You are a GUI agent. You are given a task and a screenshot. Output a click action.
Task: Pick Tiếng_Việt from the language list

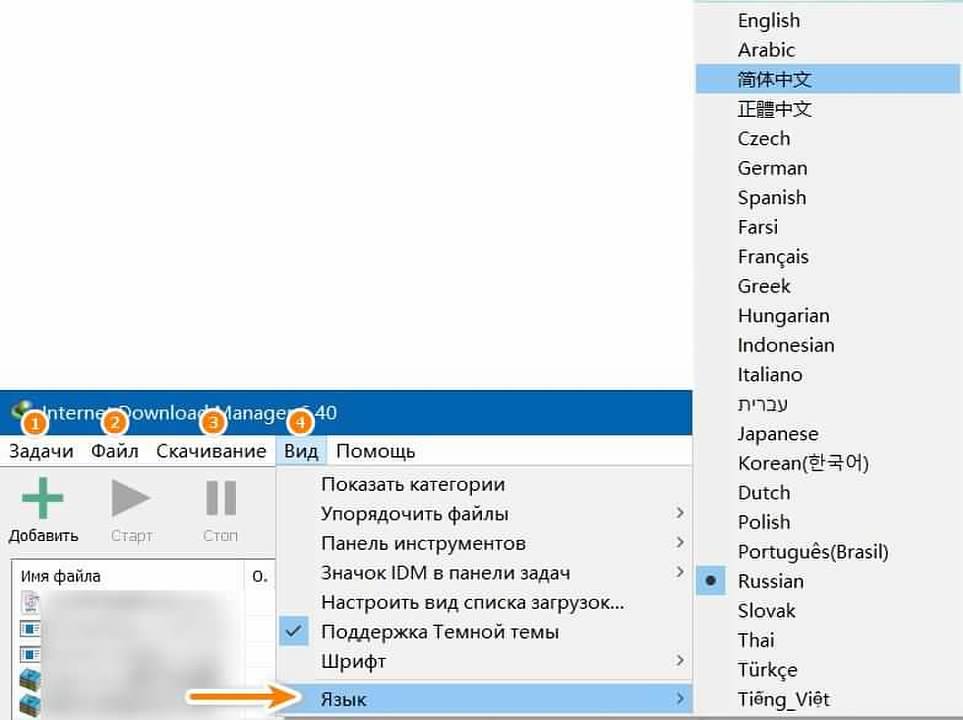pos(828,698)
